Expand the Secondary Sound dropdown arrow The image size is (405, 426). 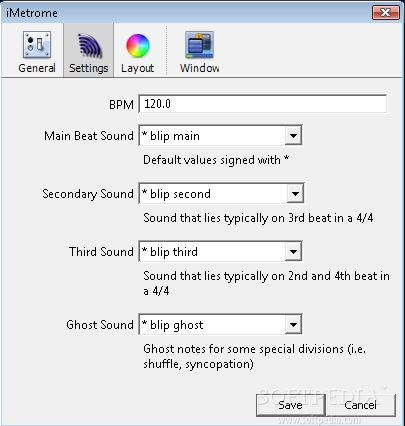295,193
